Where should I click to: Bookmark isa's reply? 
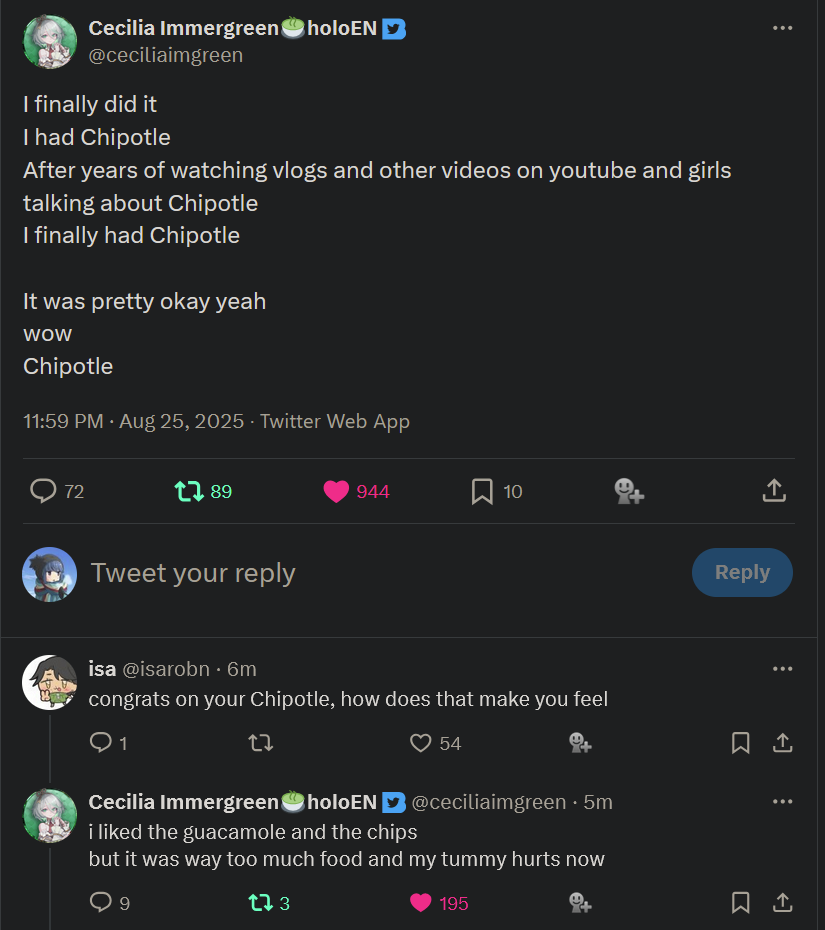point(741,743)
